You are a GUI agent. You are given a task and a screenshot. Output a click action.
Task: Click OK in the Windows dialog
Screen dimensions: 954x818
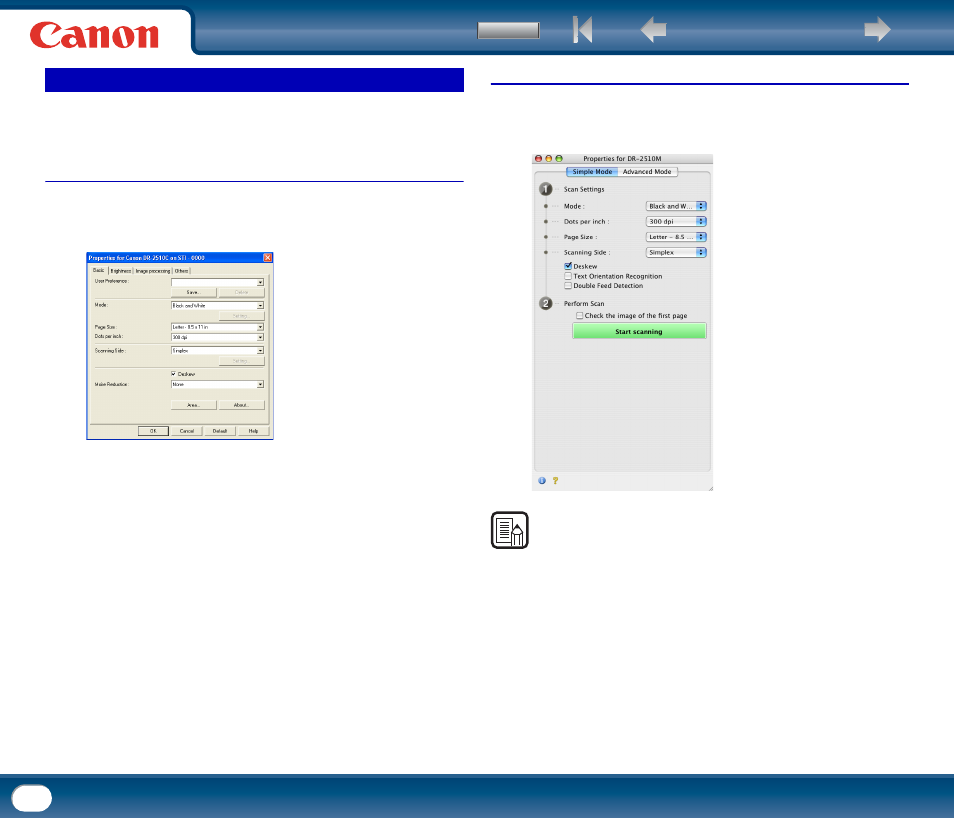point(153,431)
